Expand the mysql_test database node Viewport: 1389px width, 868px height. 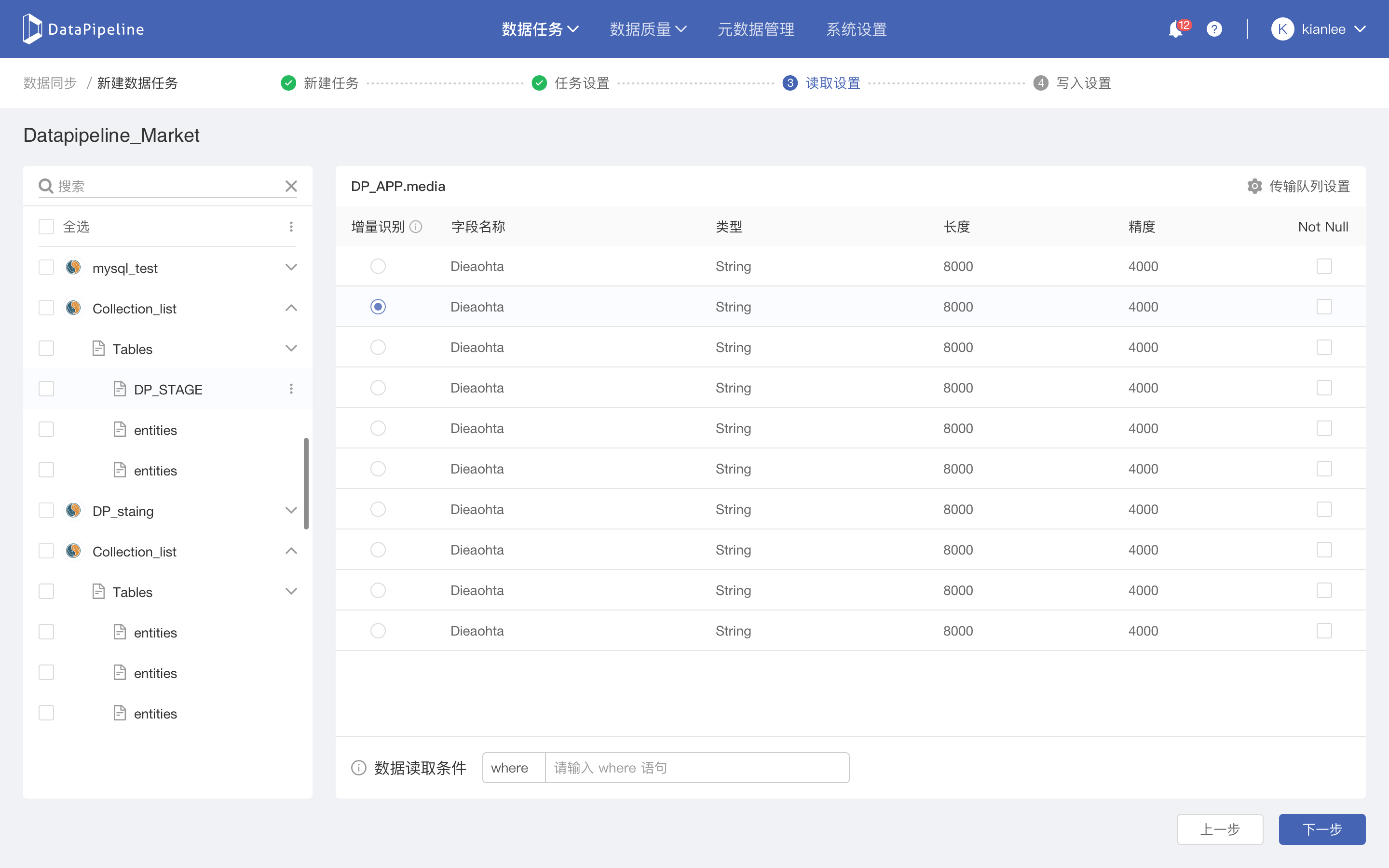(291, 268)
